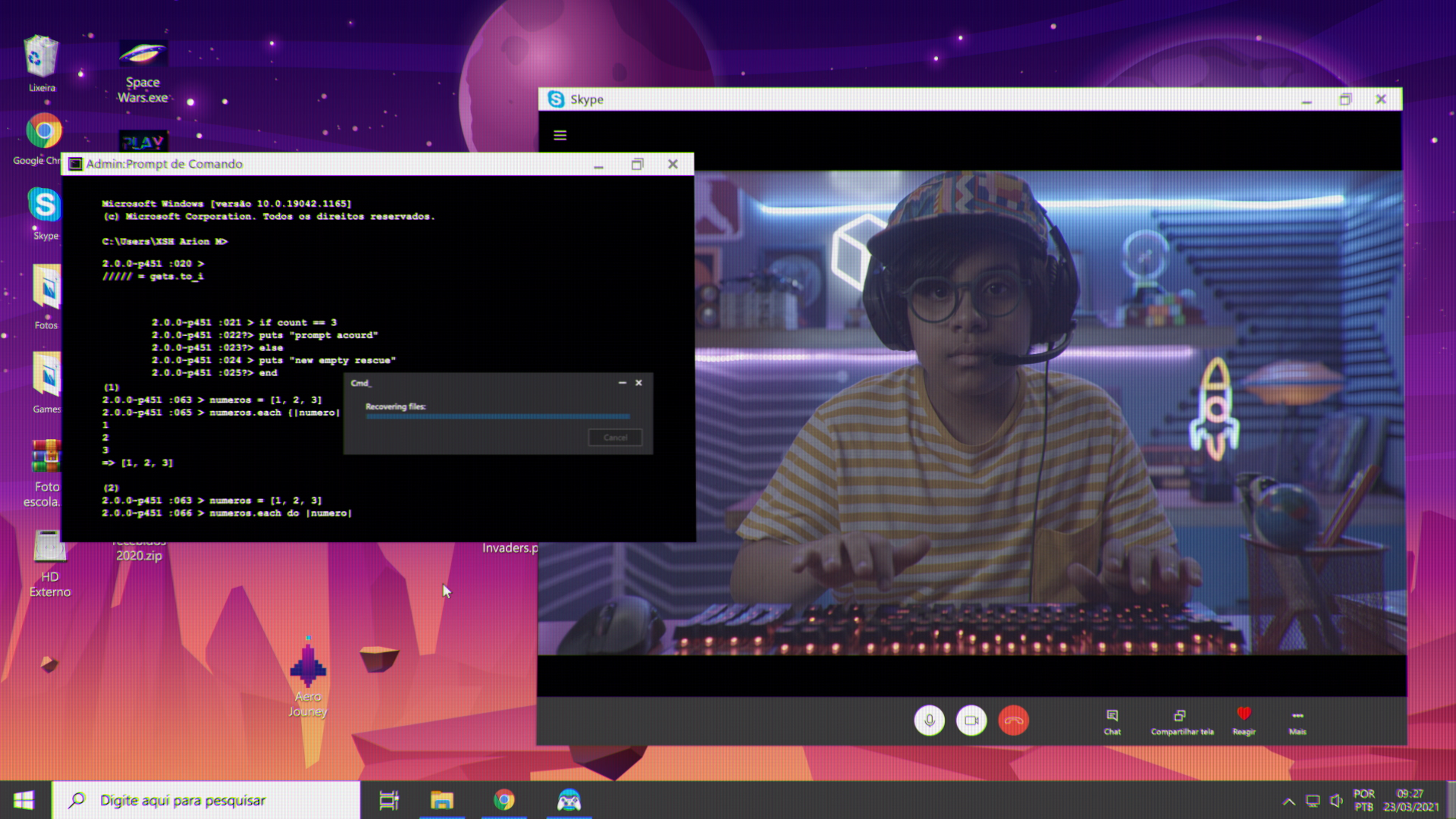Viewport: 1456px width, 819px height.
Task: End the Skype call with red button
Action: (1014, 720)
